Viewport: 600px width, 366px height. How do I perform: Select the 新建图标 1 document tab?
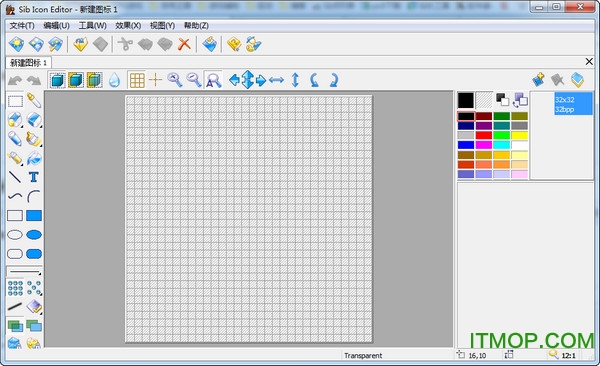(x=28, y=62)
